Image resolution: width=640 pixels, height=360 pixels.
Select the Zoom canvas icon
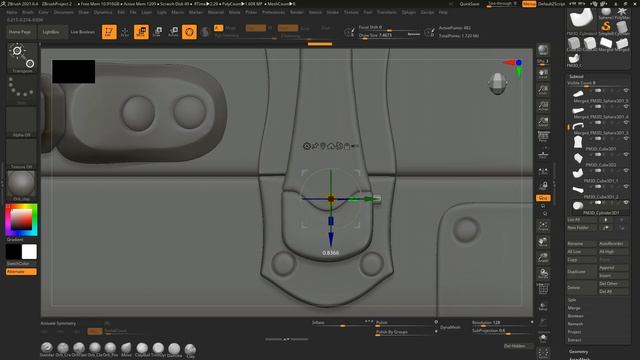543,90
